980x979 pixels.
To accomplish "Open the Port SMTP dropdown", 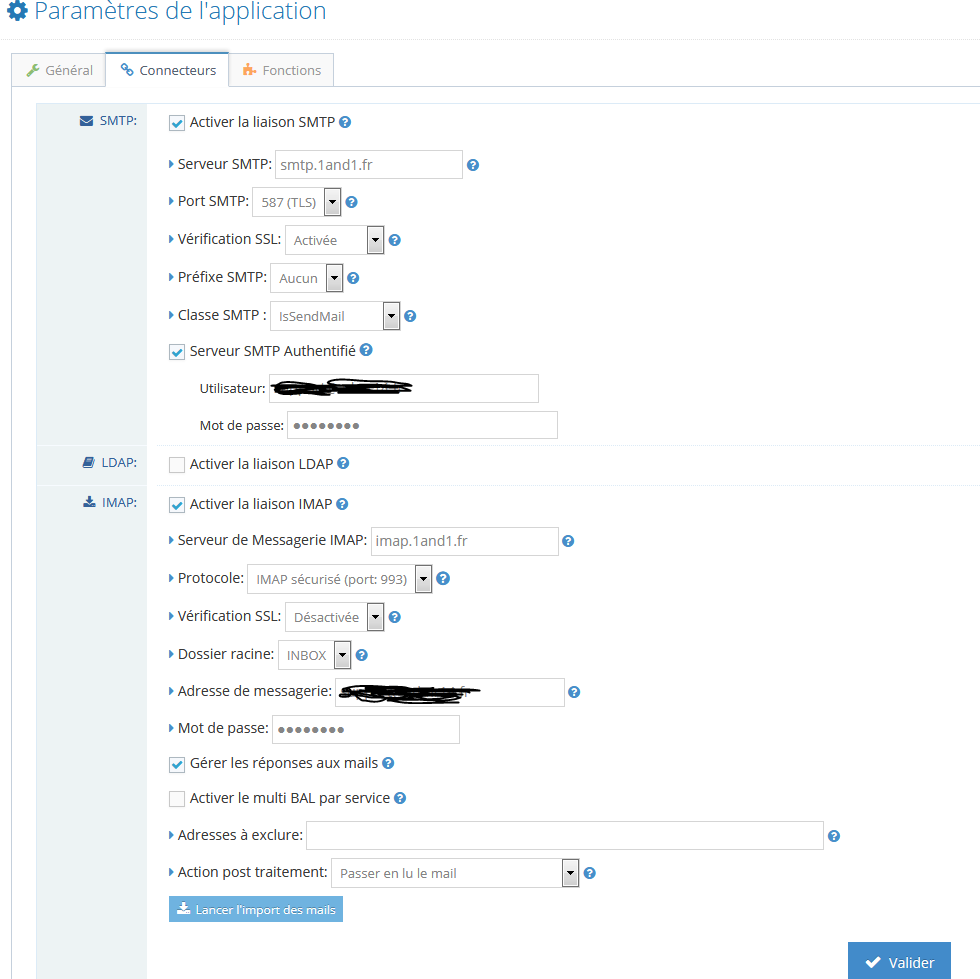I will [297, 202].
